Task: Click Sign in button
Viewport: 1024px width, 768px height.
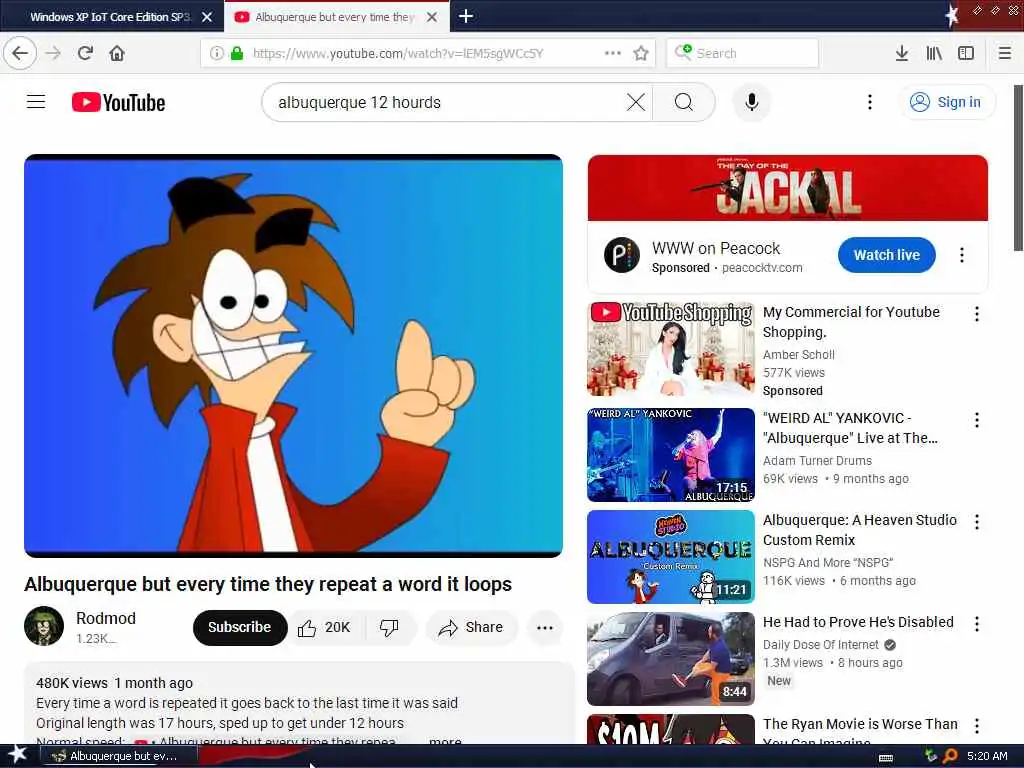Action: click(947, 102)
